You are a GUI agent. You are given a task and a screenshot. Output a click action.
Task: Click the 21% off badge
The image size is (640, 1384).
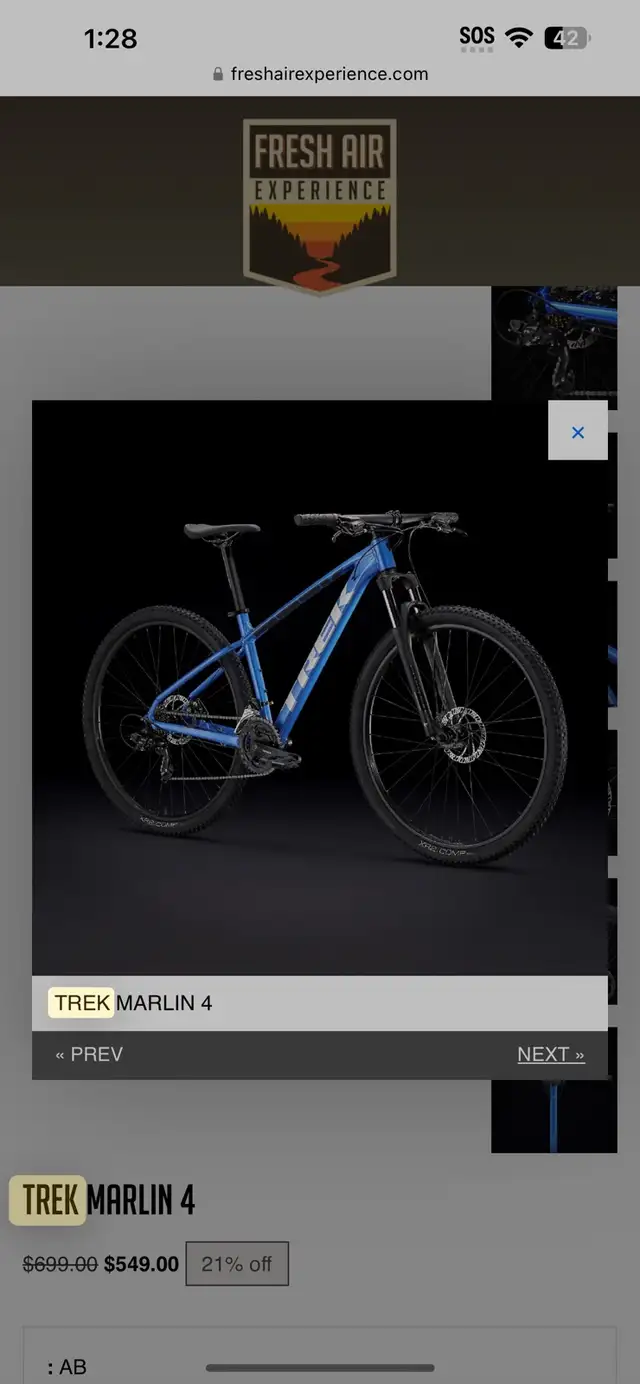237,1264
